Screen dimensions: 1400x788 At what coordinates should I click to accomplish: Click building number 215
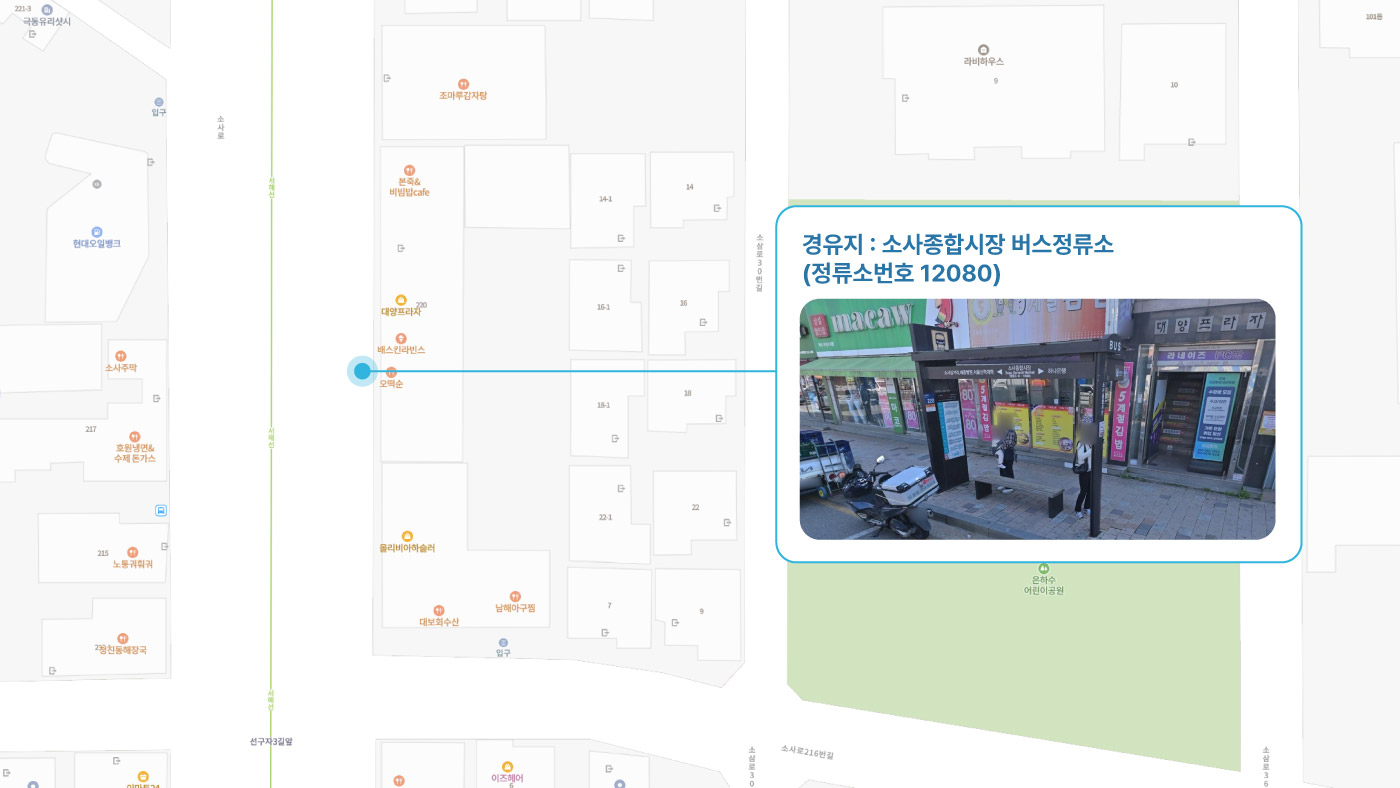pyautogui.click(x=103, y=553)
